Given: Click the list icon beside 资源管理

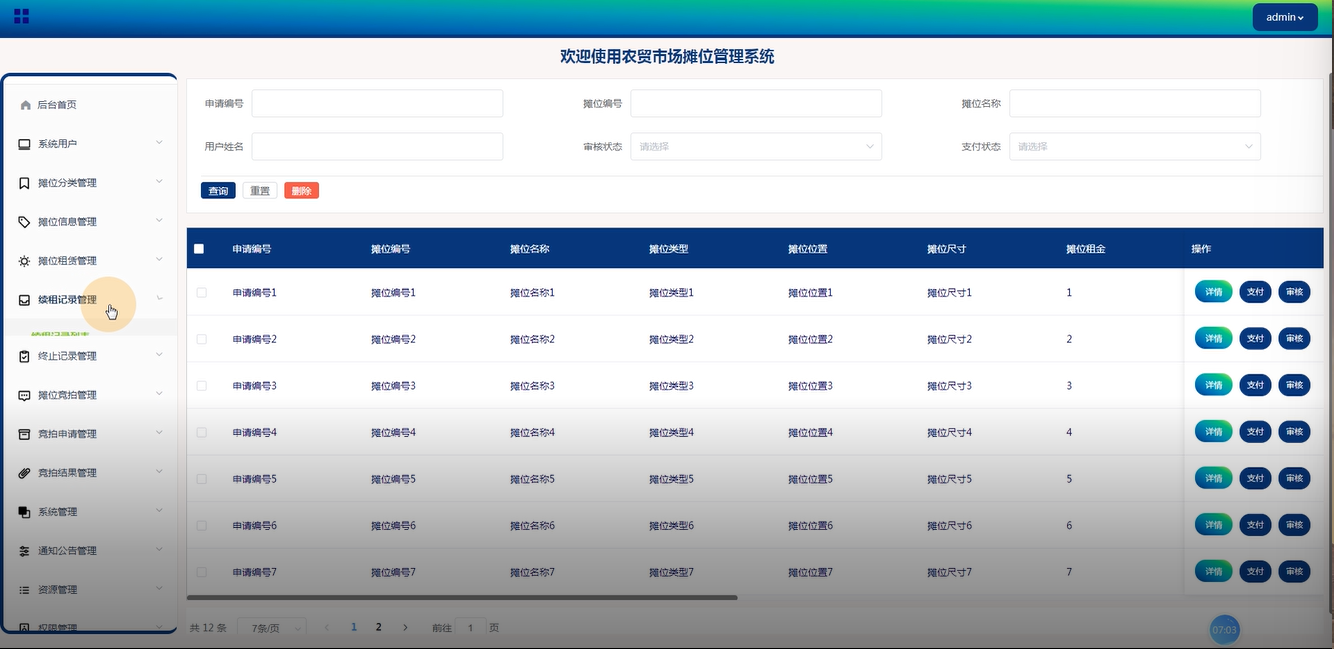Looking at the screenshot, I should click(x=25, y=590).
